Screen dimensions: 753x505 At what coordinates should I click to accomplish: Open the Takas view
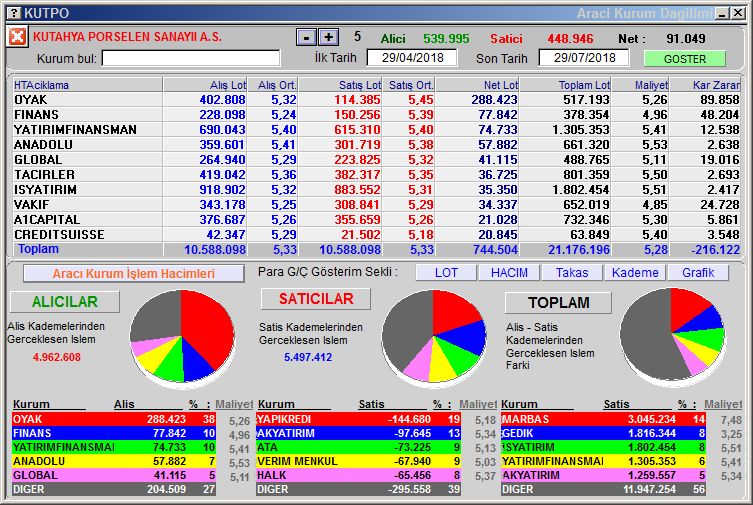tap(572, 273)
